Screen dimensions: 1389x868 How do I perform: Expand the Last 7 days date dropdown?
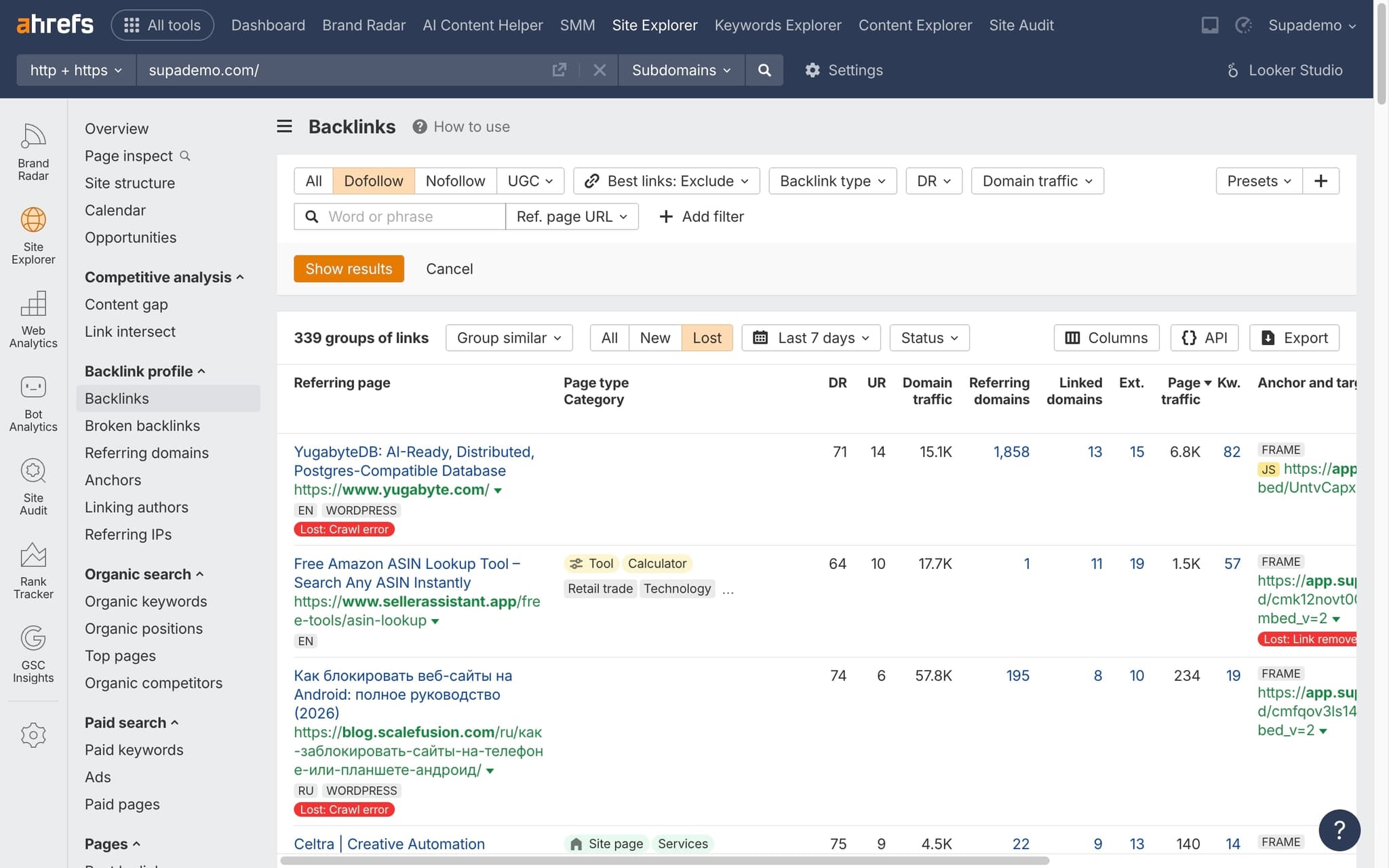click(810, 338)
